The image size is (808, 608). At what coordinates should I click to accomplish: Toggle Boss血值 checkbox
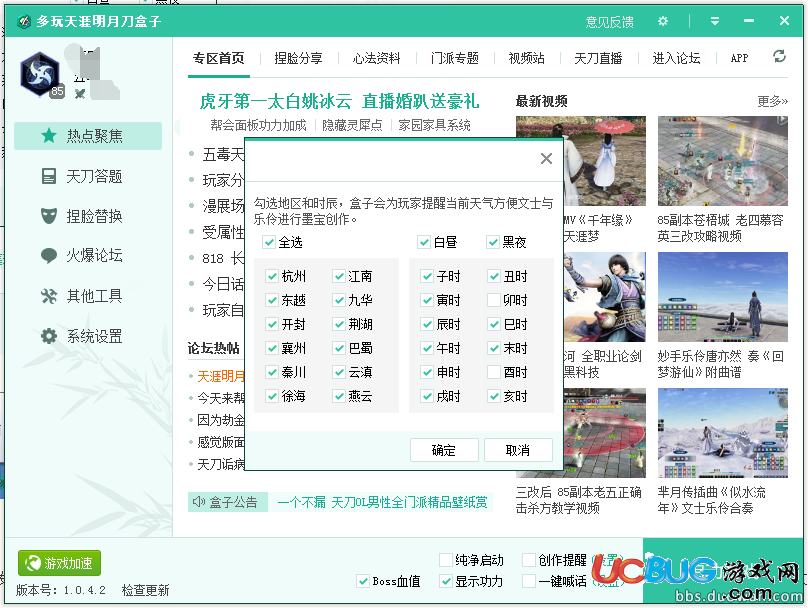tap(363, 581)
